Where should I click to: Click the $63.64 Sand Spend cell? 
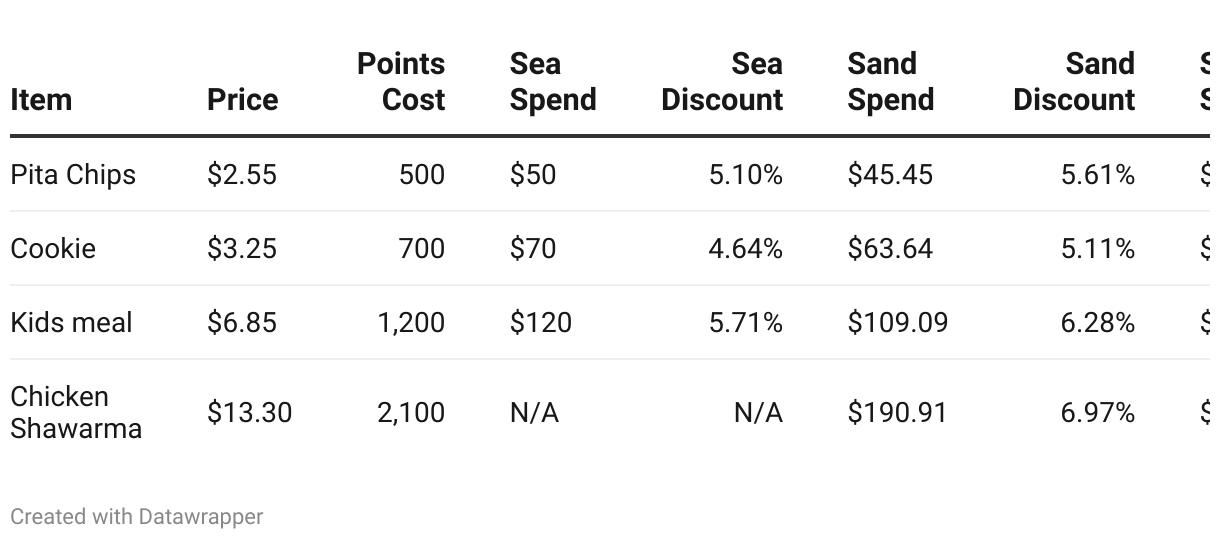pyautogui.click(x=890, y=248)
